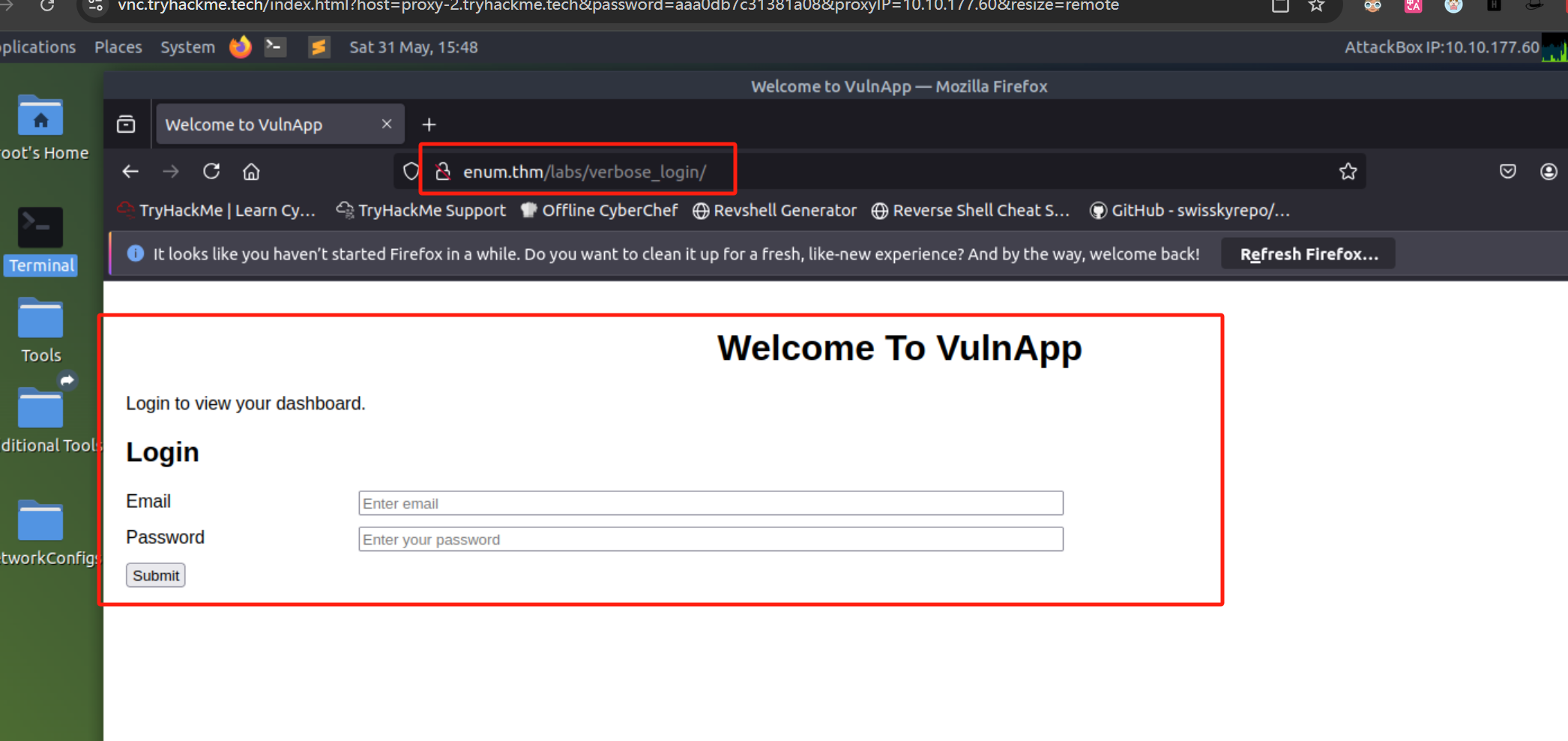Bookmark this page with the star icon
This screenshot has height=741, width=1568.
pyautogui.click(x=1348, y=172)
